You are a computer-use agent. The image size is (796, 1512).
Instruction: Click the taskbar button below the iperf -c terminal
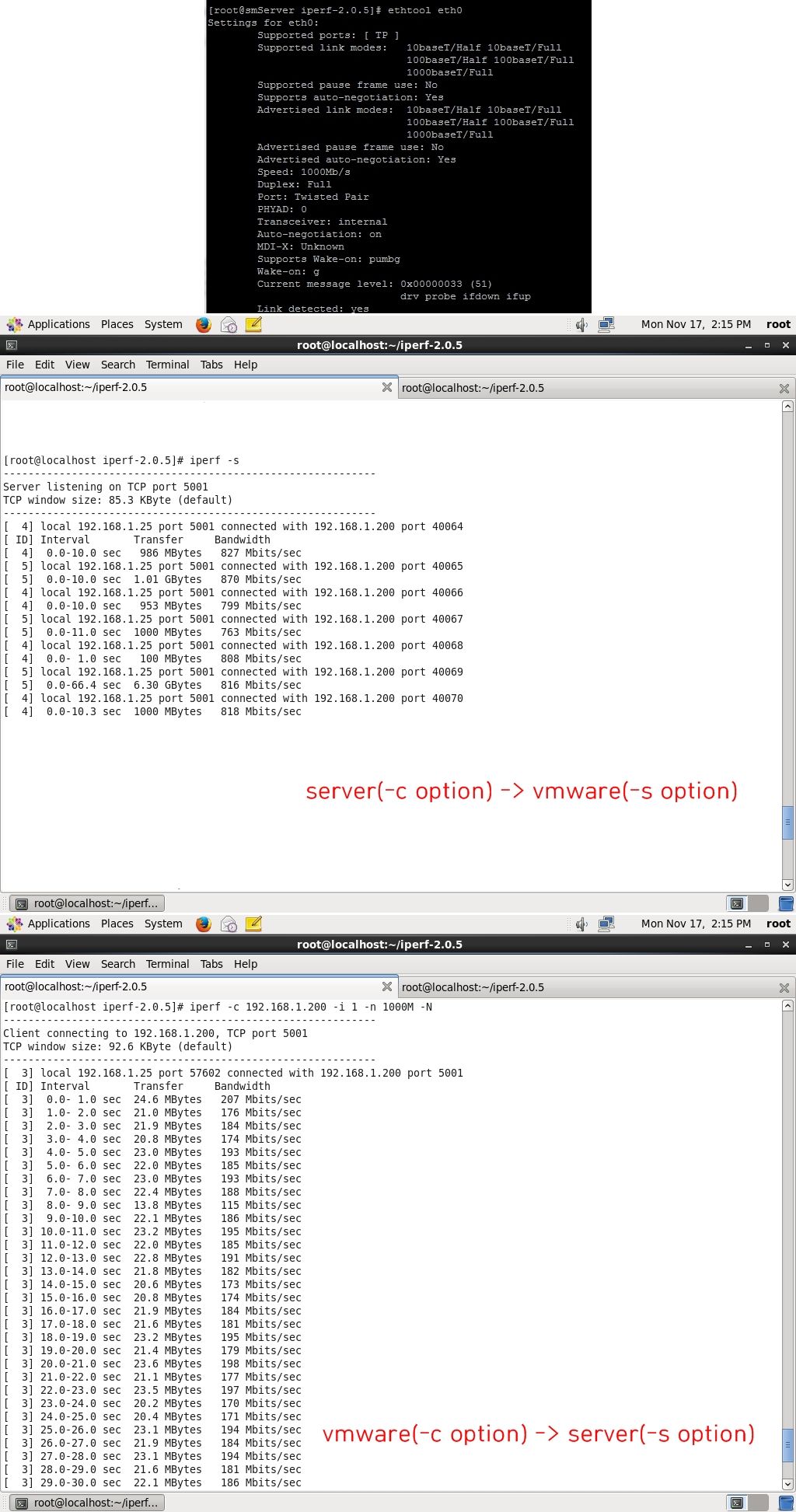pyautogui.click(x=87, y=1503)
